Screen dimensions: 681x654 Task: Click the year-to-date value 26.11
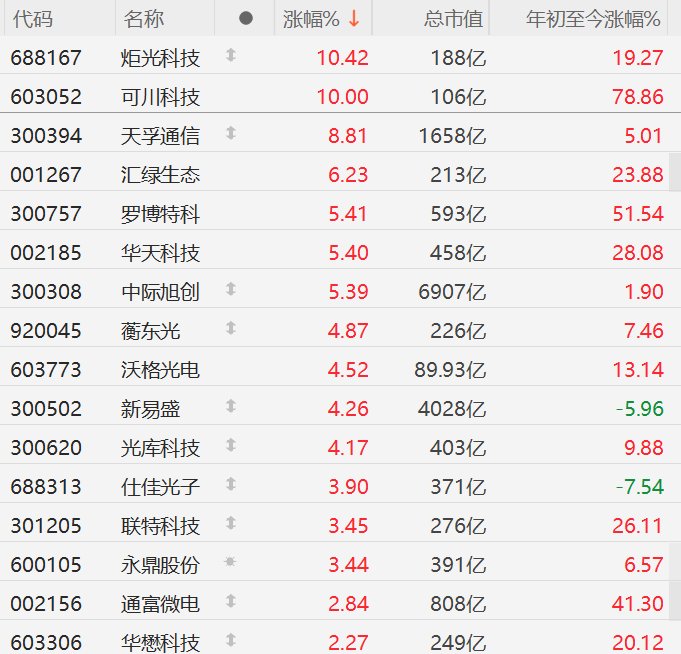[638, 525]
